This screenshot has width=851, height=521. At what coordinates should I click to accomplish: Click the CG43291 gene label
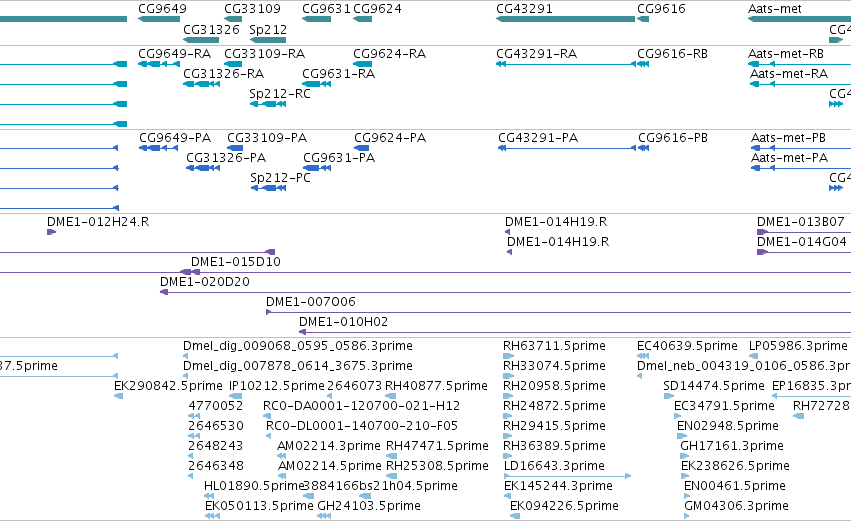[x=524, y=9]
